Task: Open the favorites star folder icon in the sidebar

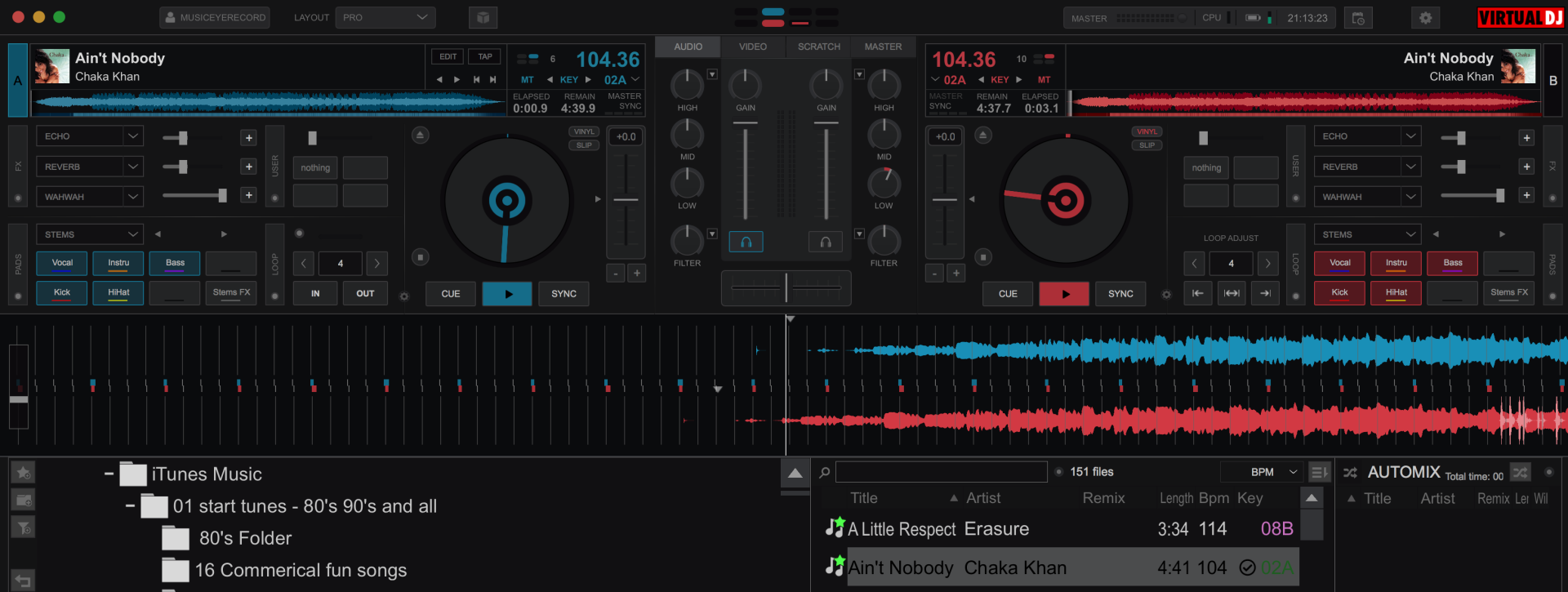Action: [24, 473]
